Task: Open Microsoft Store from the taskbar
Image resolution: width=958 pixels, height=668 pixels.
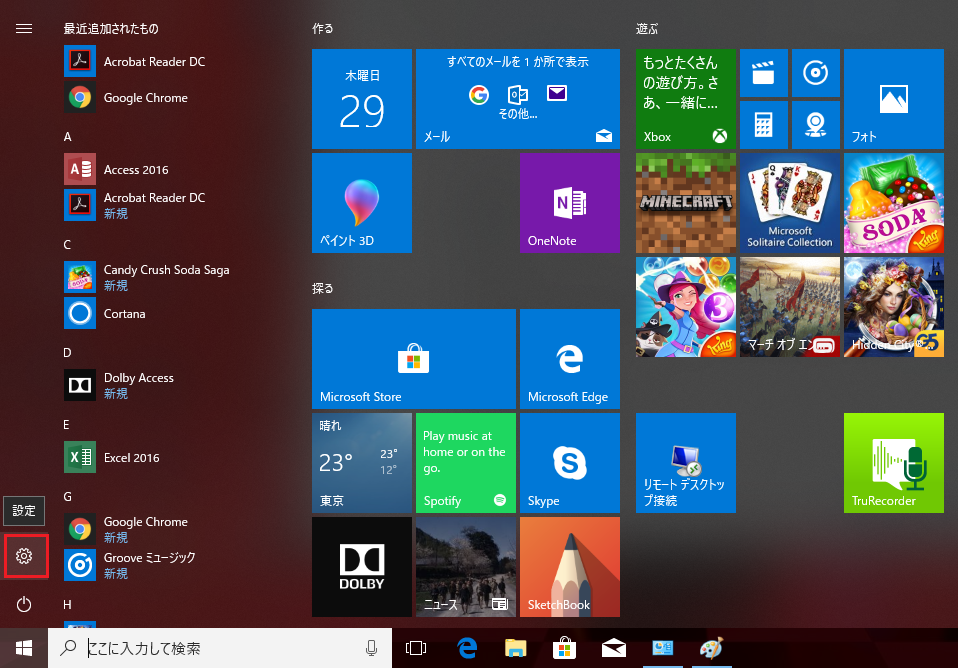Action: coord(565,648)
